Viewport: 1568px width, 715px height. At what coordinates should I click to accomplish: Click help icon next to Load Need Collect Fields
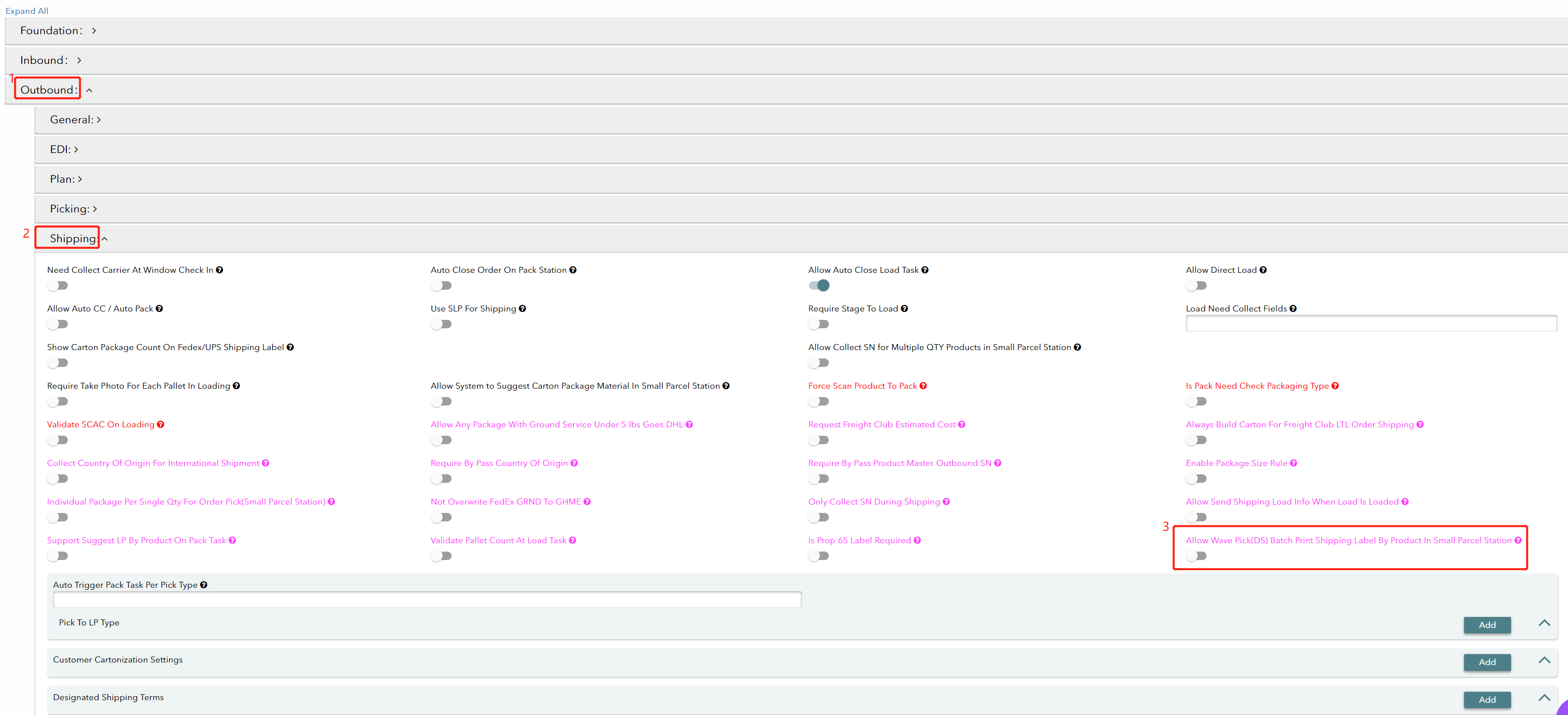1293,308
